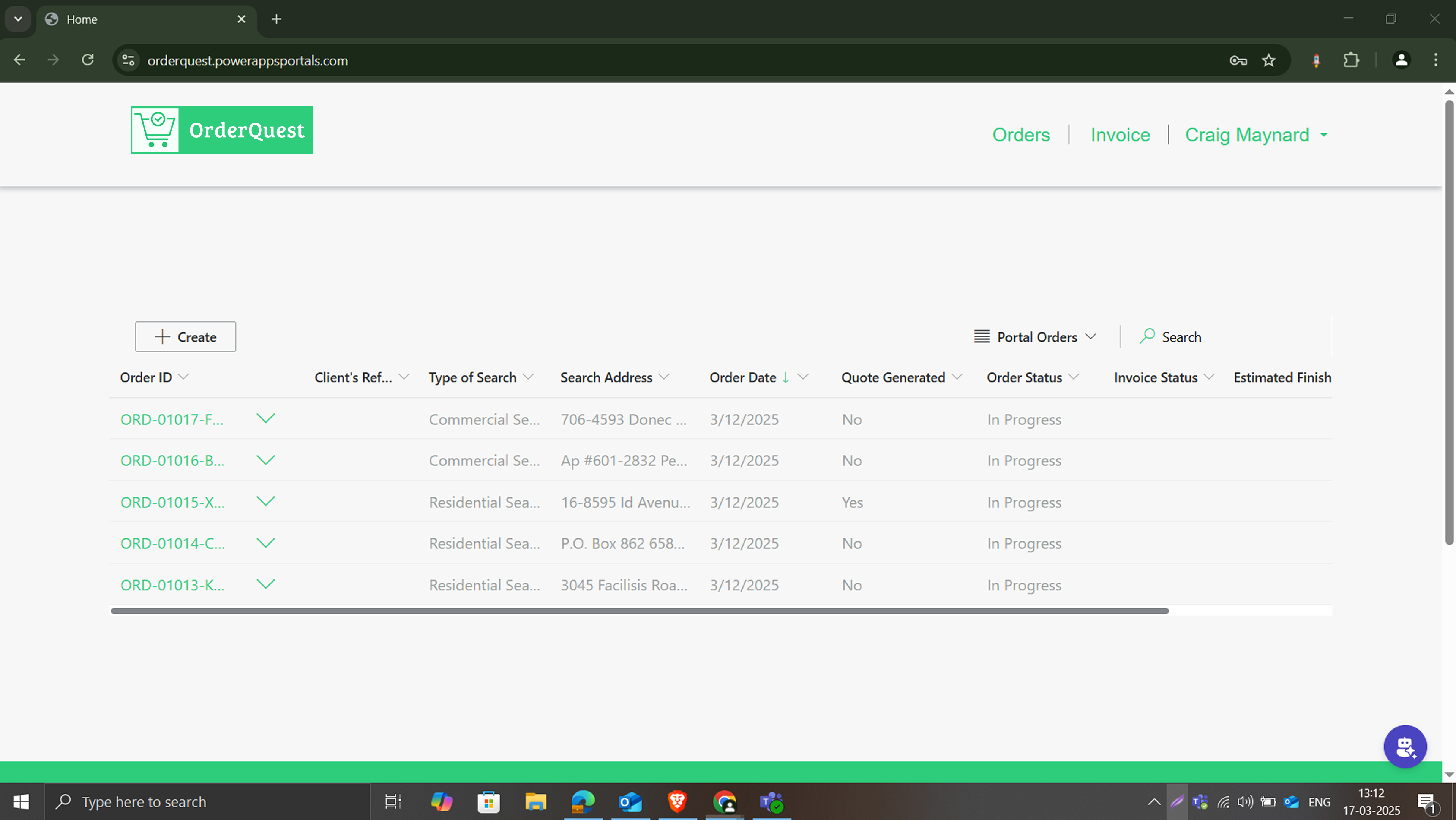
Task: Open Type of Search column chevron
Action: (x=529, y=377)
